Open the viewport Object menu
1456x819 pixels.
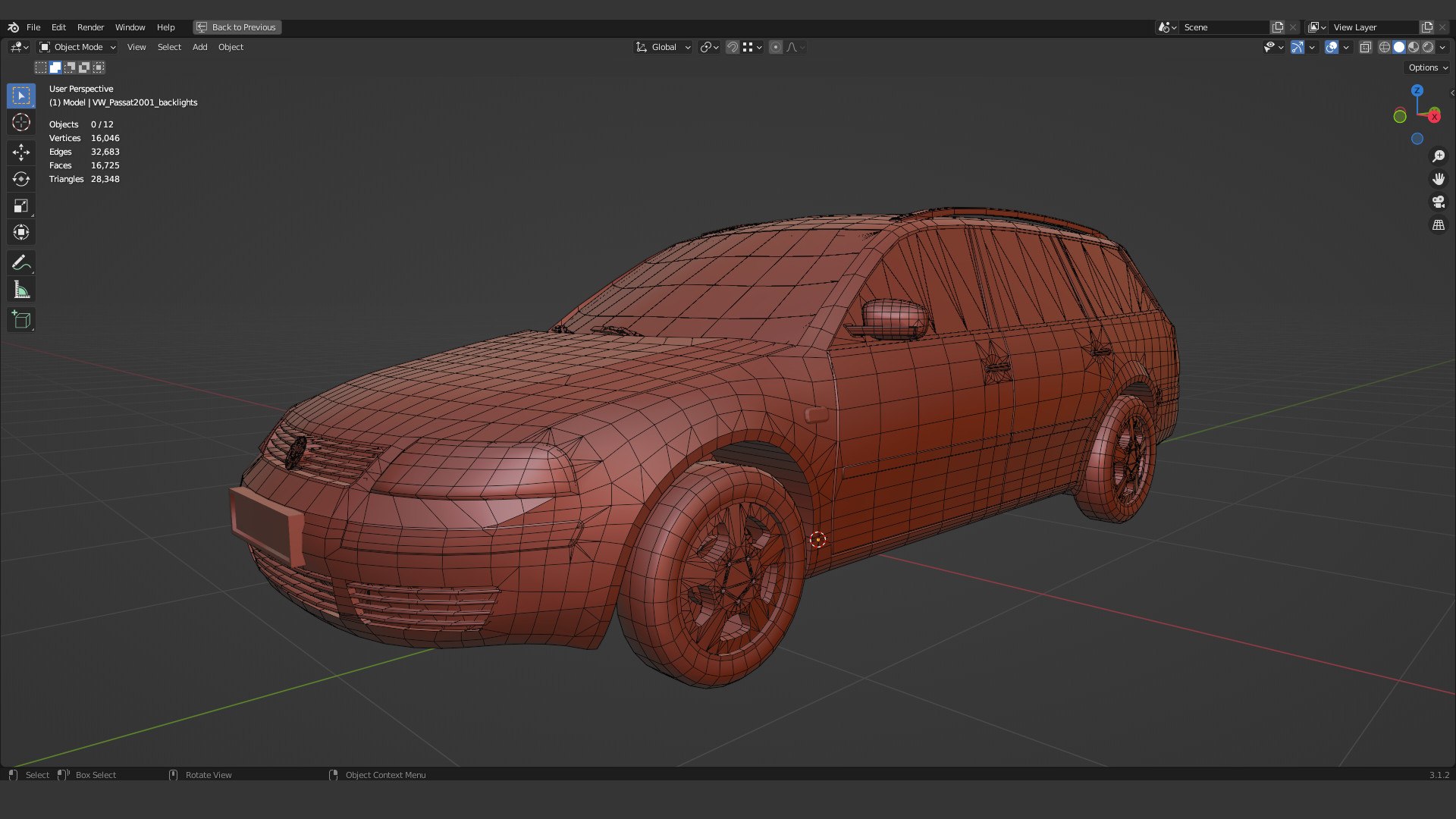231,47
